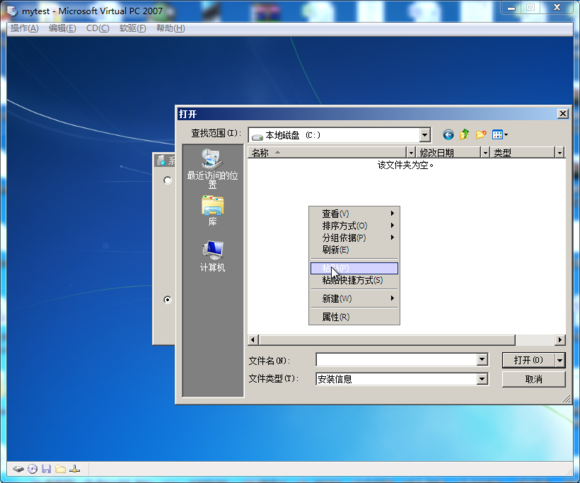
Task: Click the CD drive status bar icon
Action: pyautogui.click(x=33, y=469)
